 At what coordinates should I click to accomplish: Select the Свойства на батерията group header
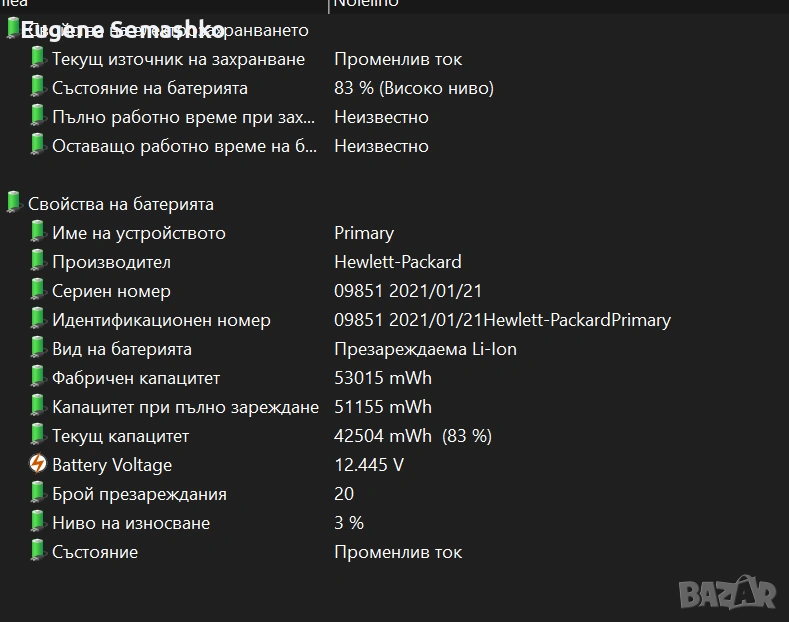point(120,204)
